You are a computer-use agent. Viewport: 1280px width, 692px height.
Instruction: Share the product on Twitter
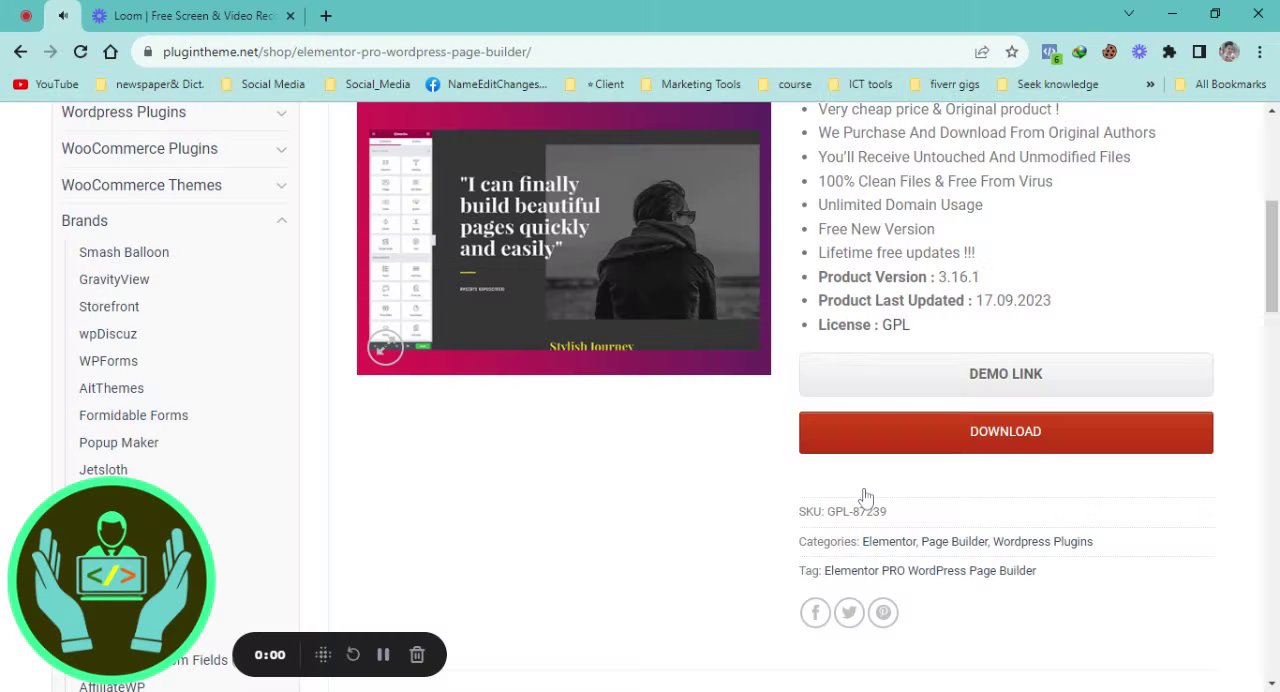click(x=849, y=613)
